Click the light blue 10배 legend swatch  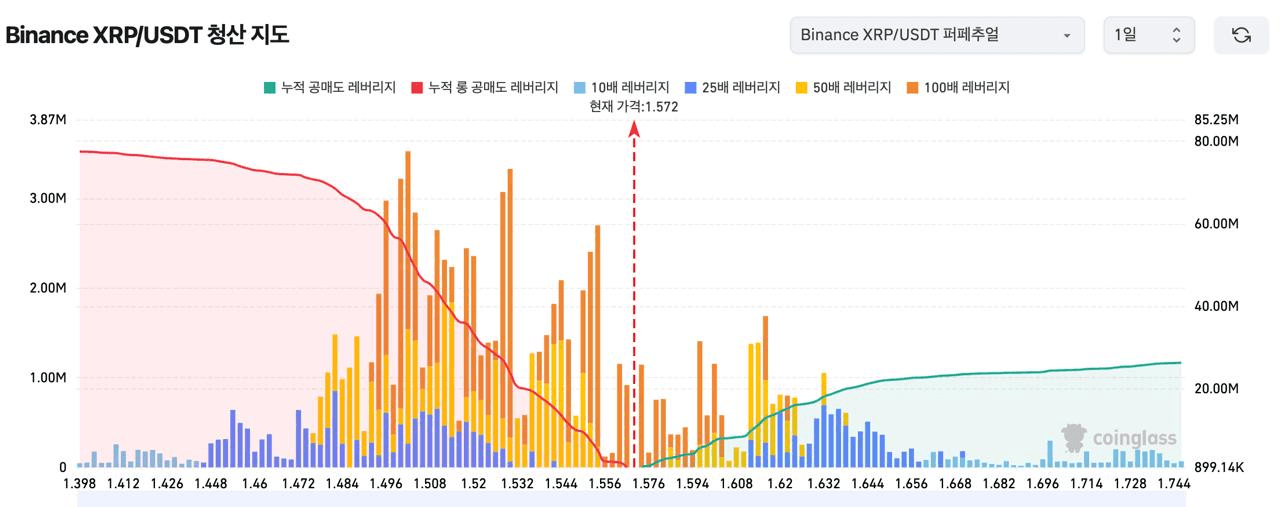click(581, 87)
